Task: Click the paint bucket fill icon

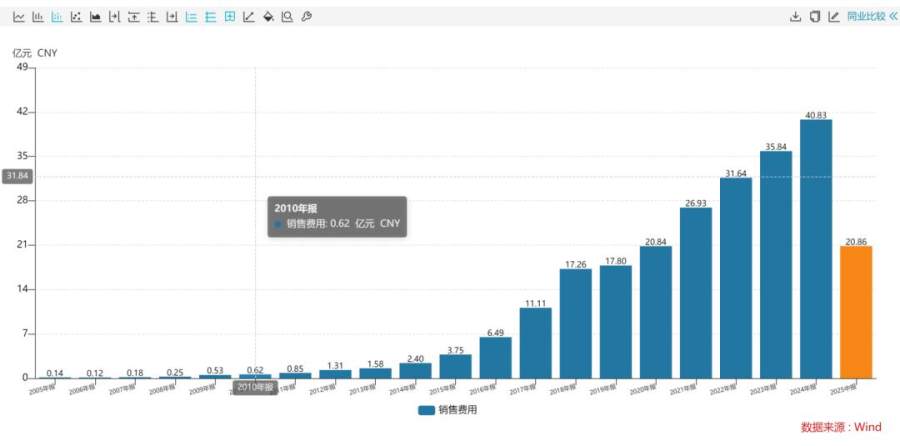Action: (x=268, y=17)
